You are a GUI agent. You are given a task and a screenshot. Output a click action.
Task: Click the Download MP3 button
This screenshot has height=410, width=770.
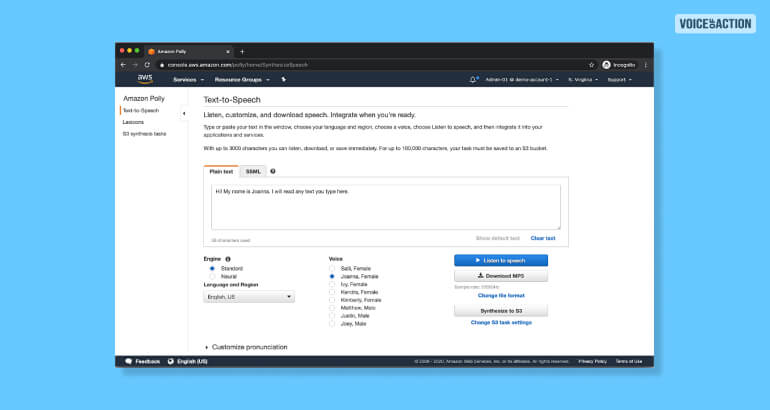pyautogui.click(x=501, y=276)
